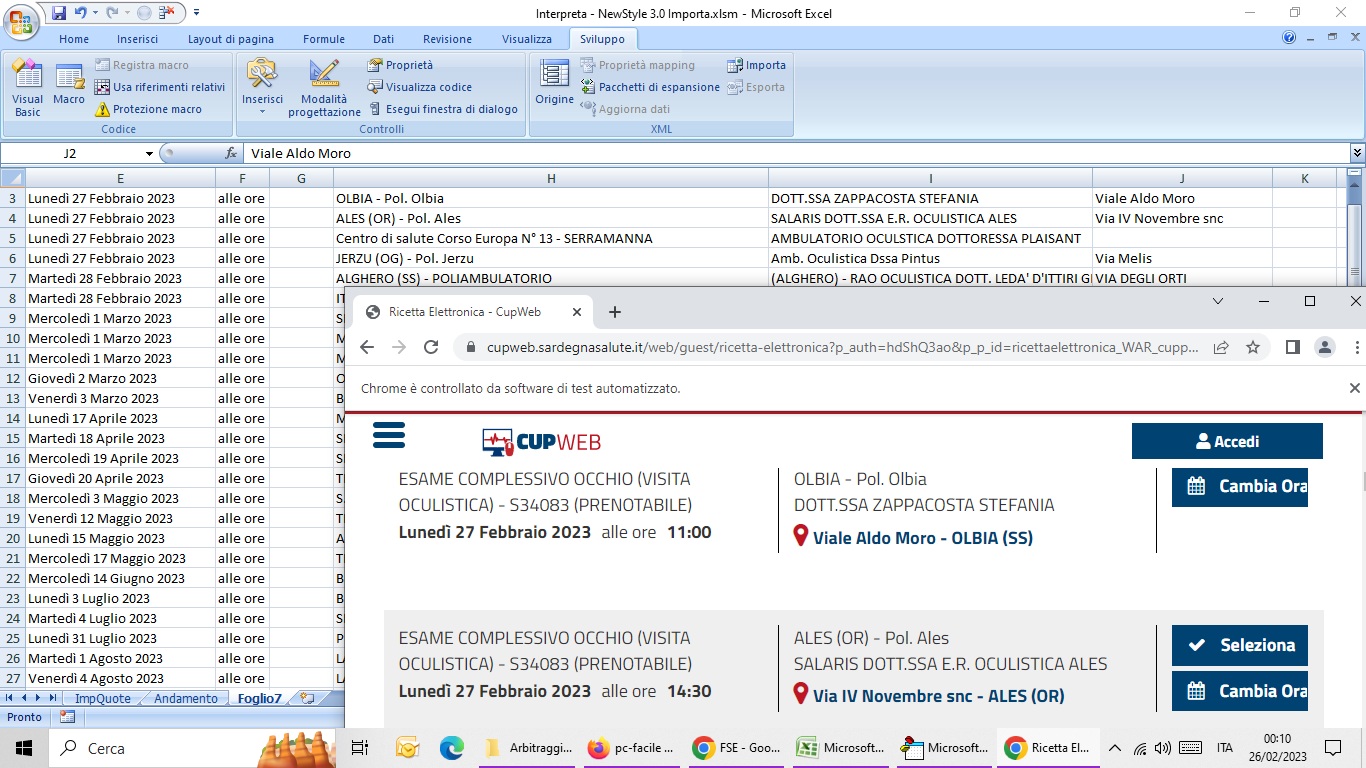Open a new Chrome tab with plus

[x=615, y=312]
